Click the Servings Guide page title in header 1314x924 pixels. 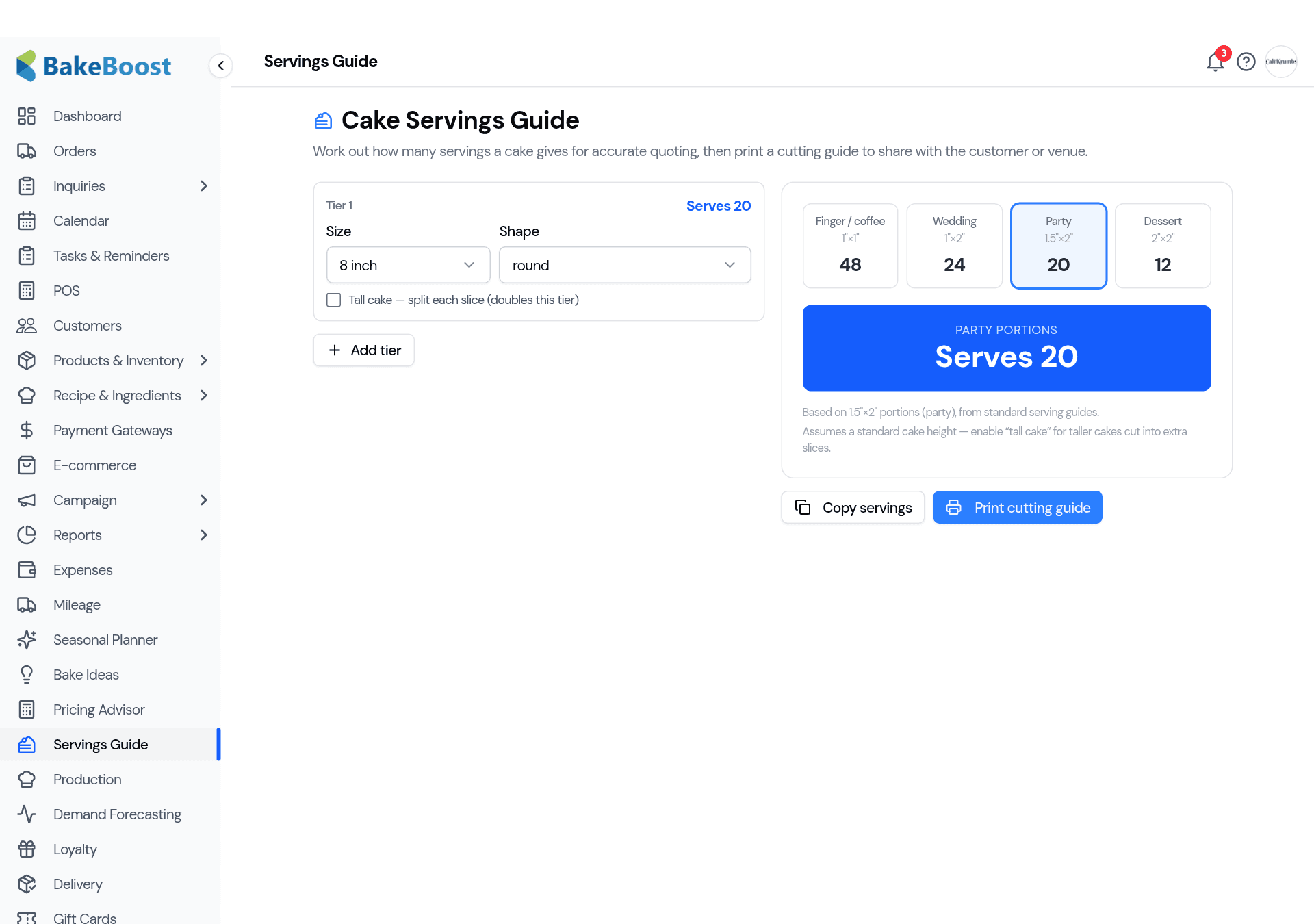pos(320,62)
